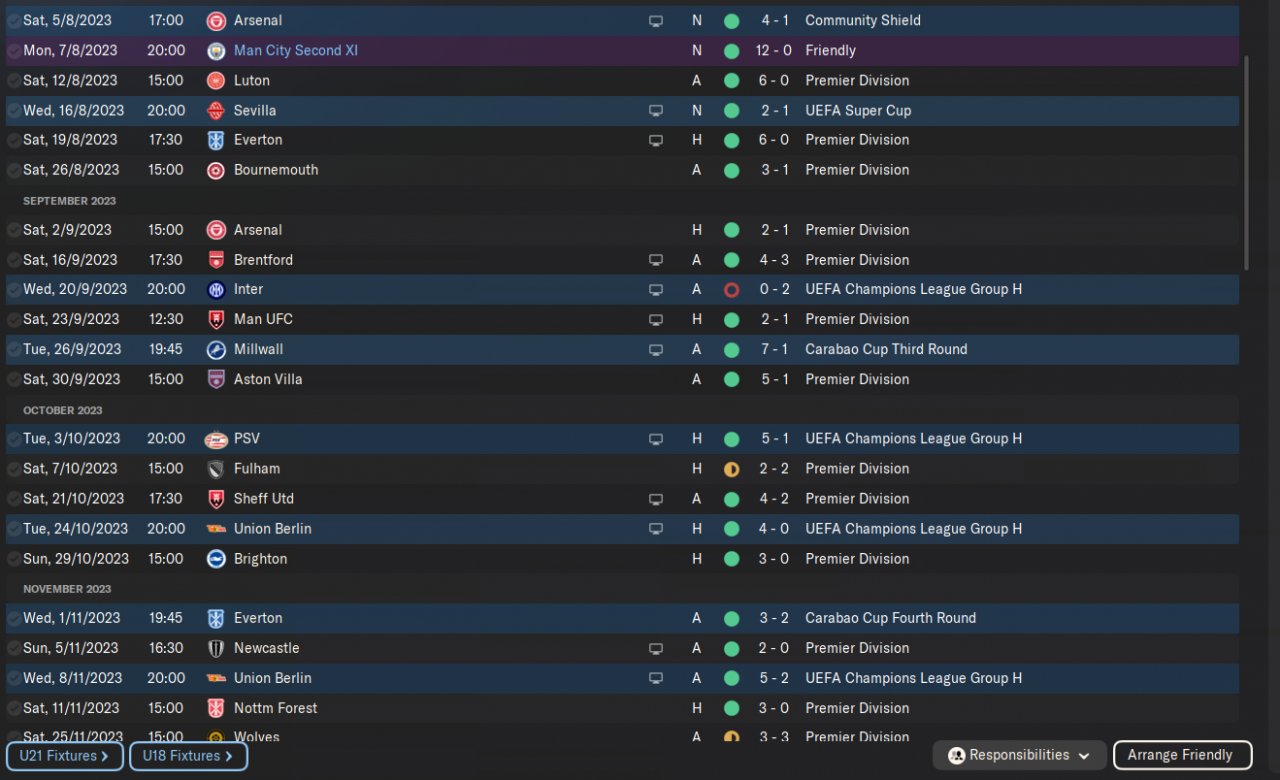Toggle the checkmark beside Sat, 23/9/2023 fixture
The image size is (1280, 780).
coord(14,319)
